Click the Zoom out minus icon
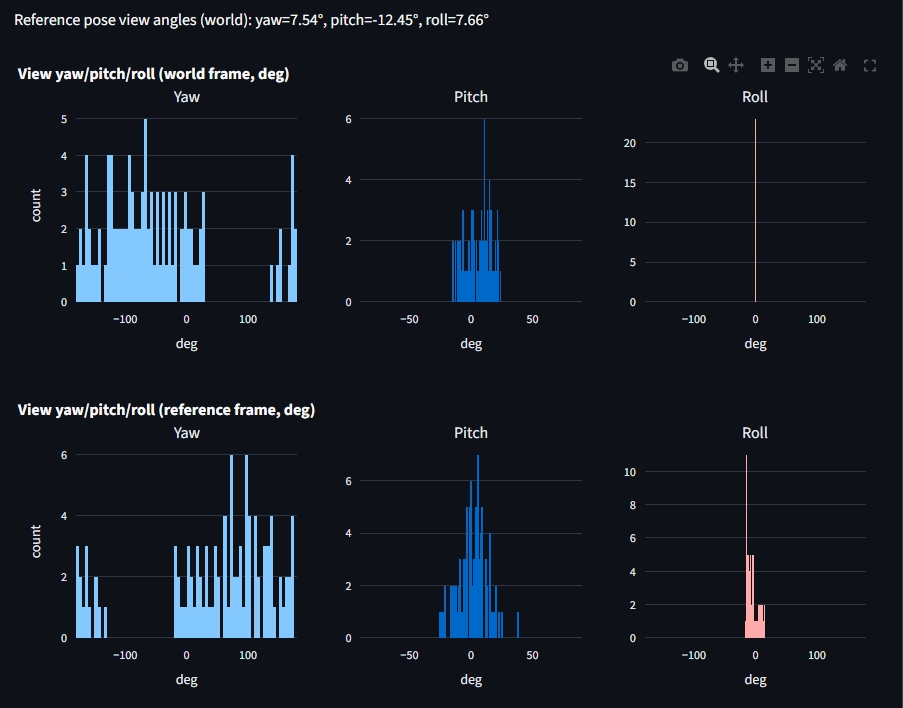This screenshot has width=903, height=708. pos(792,65)
